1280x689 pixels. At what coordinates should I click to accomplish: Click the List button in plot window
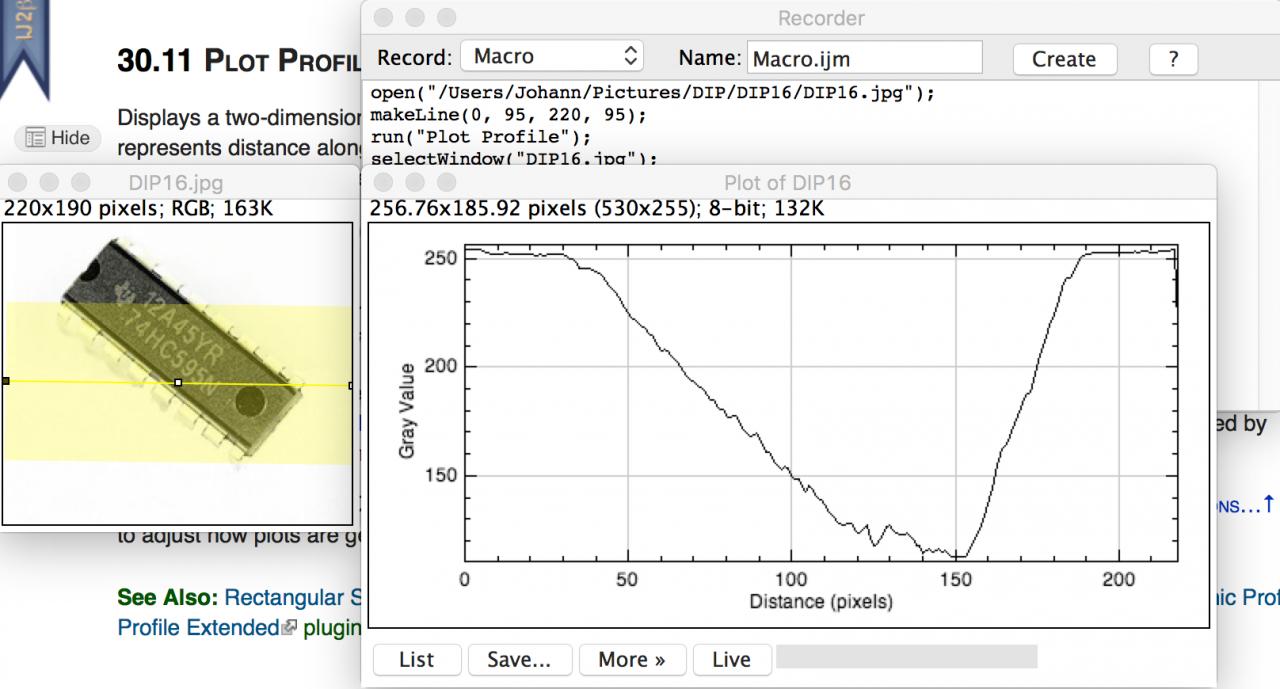416,660
